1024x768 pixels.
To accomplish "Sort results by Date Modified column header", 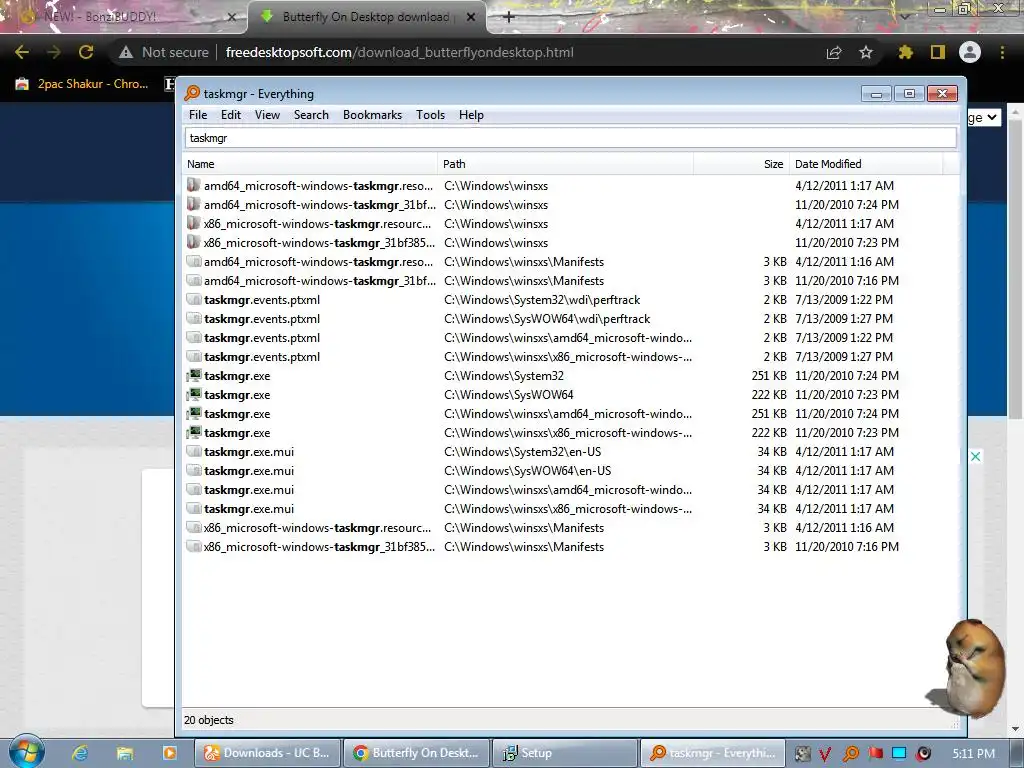I will tap(866, 164).
